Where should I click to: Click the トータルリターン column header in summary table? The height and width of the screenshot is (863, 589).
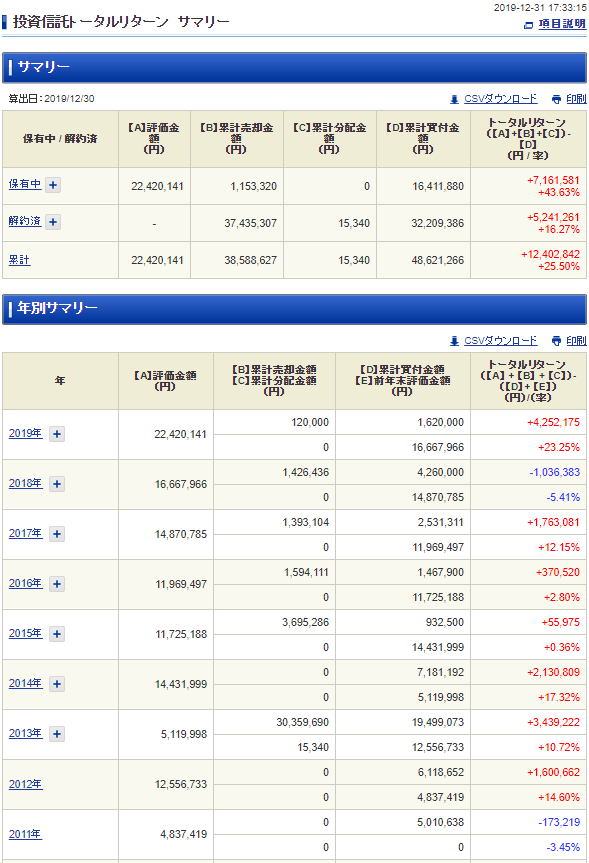(528, 139)
